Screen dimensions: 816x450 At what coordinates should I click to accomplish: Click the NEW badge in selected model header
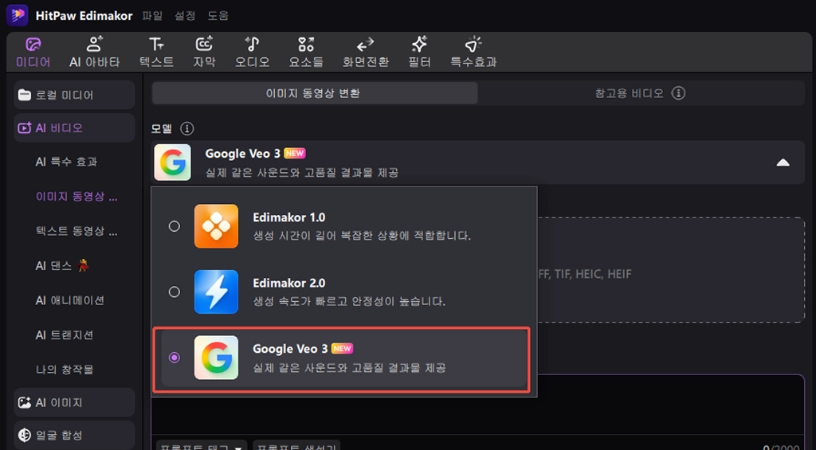pyautogui.click(x=295, y=153)
